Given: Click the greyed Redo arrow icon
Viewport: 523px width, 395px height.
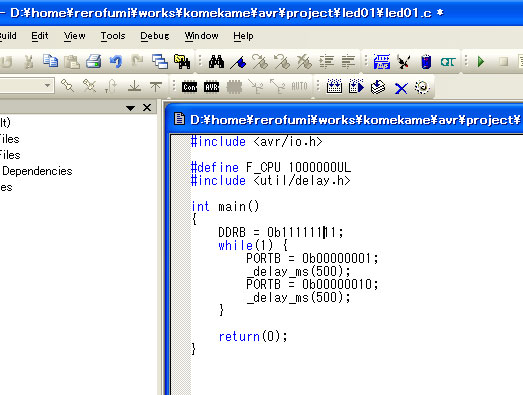Looking at the screenshot, I should (137, 62).
